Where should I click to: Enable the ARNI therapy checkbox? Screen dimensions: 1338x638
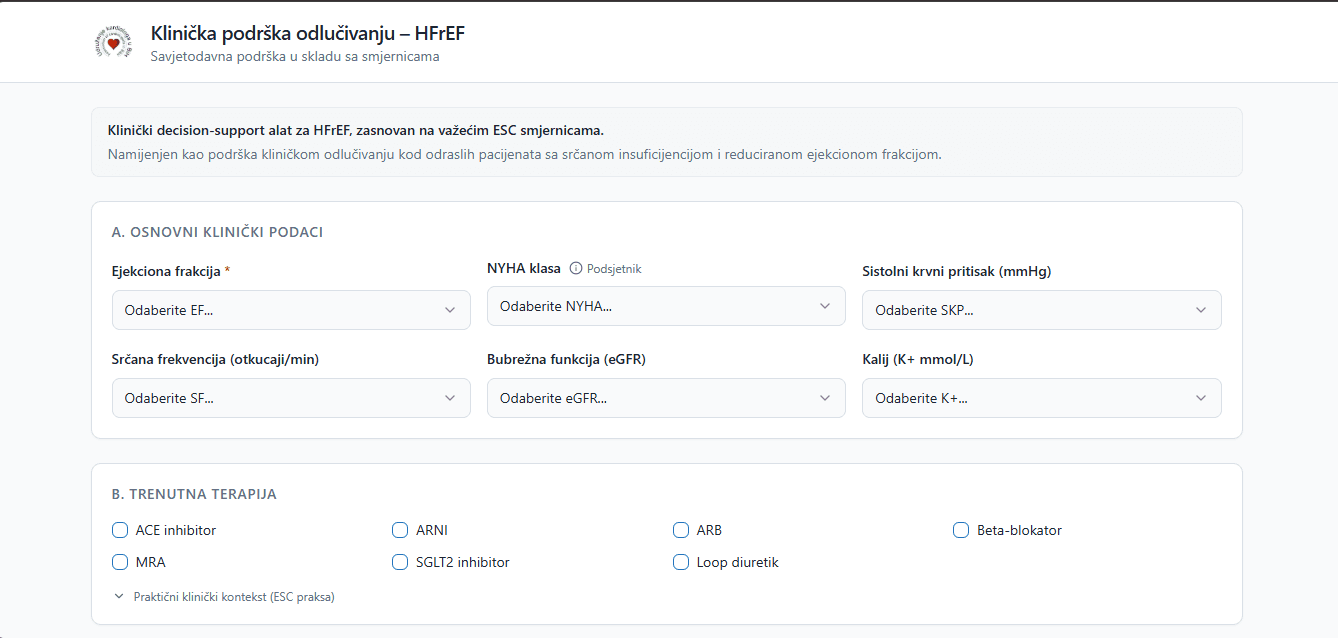coord(400,530)
